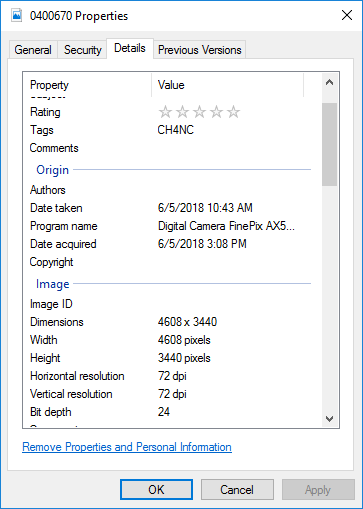Select Bit depth value 24
Screen dimensions: 363x509
pyautogui.click(x=164, y=412)
